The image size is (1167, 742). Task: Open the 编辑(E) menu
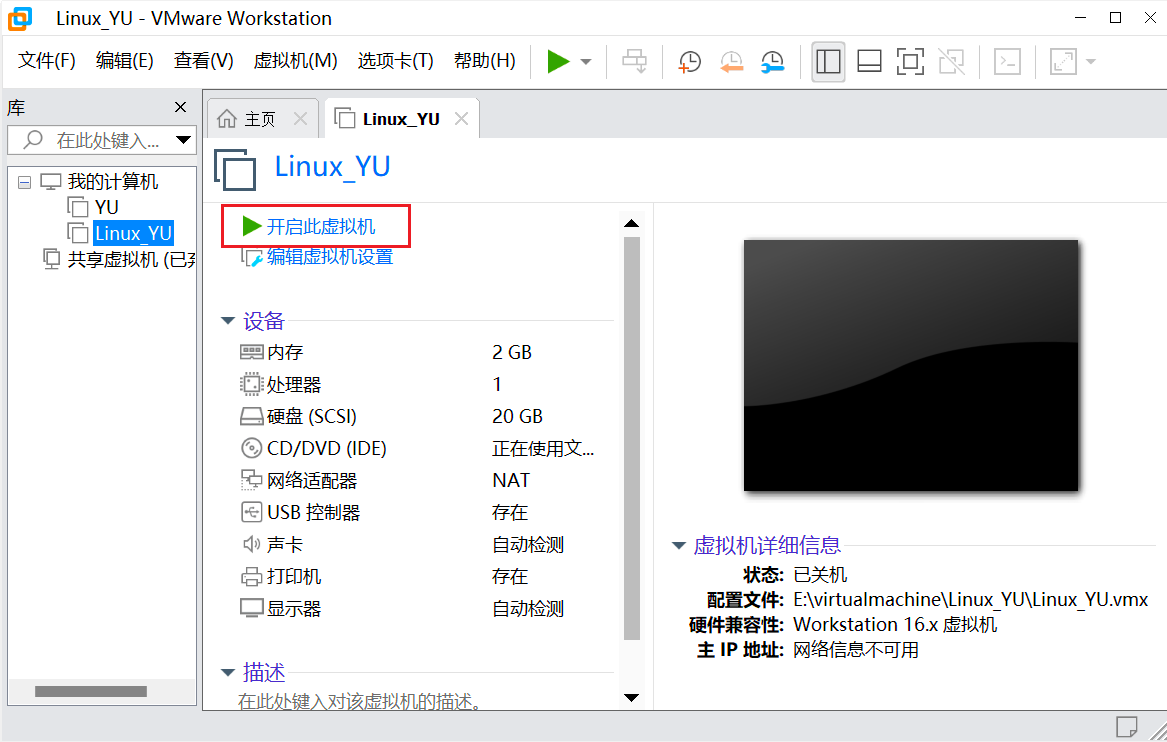point(124,60)
